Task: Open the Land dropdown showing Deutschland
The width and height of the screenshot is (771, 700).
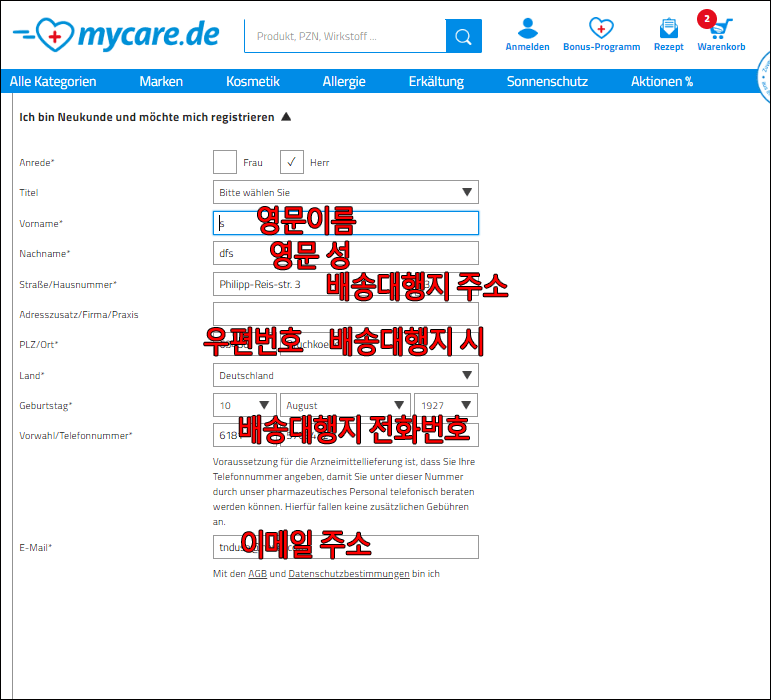Action: pyautogui.click(x=346, y=375)
